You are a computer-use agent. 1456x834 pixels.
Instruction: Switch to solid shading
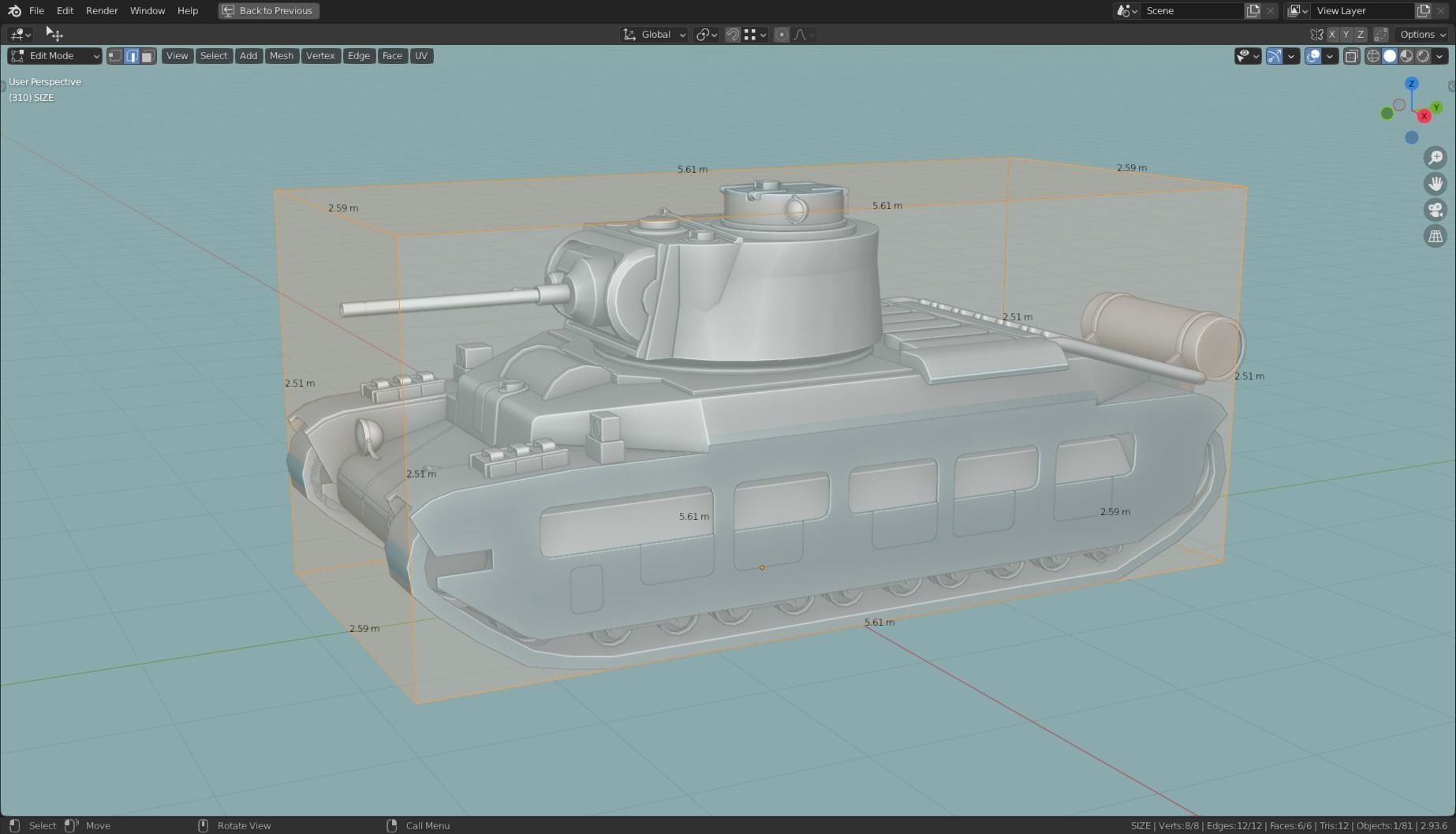click(x=1390, y=56)
